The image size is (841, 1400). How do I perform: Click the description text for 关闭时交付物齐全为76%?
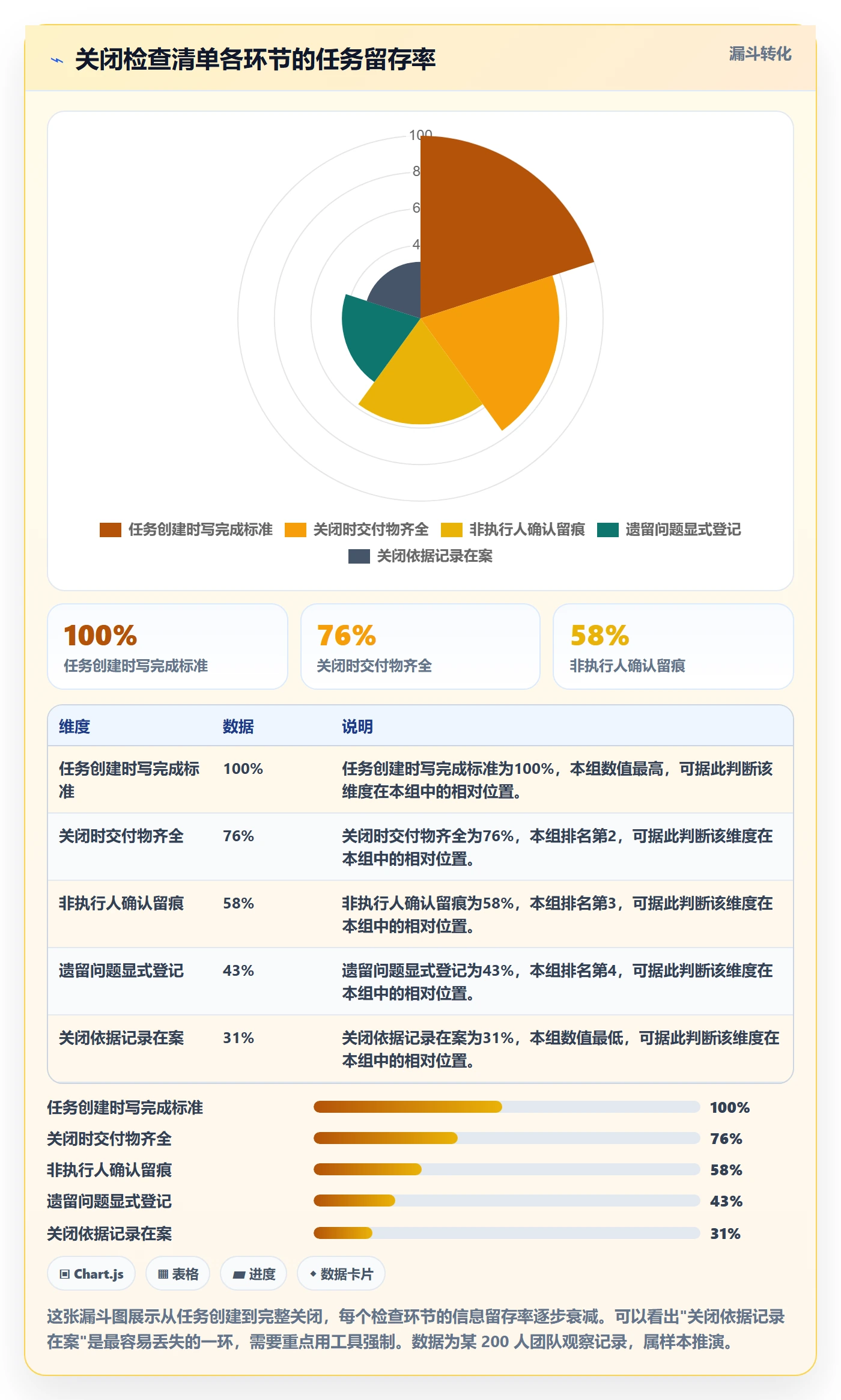point(557,847)
